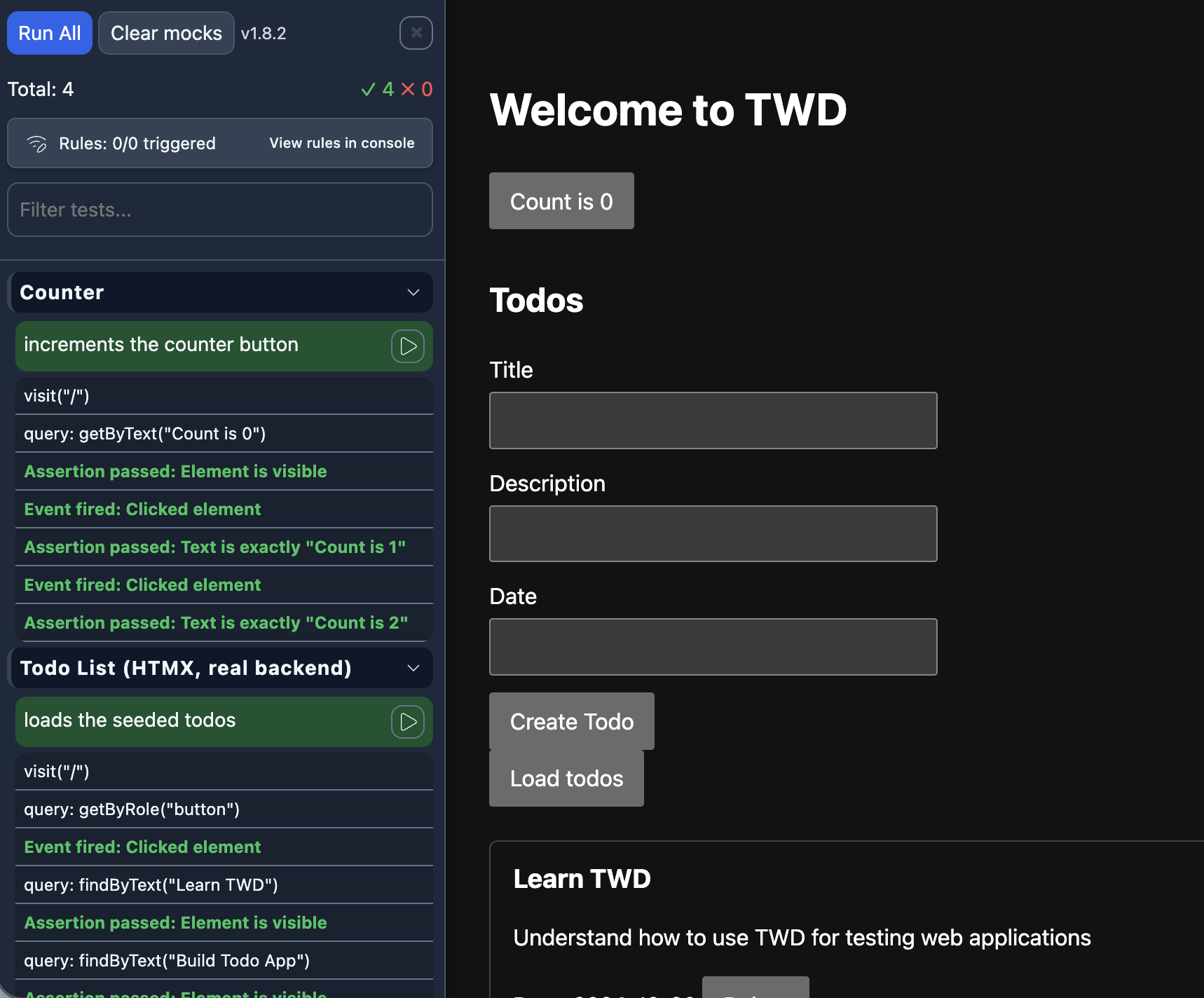Run the 'loads the seeded todos' test
1204x998 pixels.
tap(408, 722)
